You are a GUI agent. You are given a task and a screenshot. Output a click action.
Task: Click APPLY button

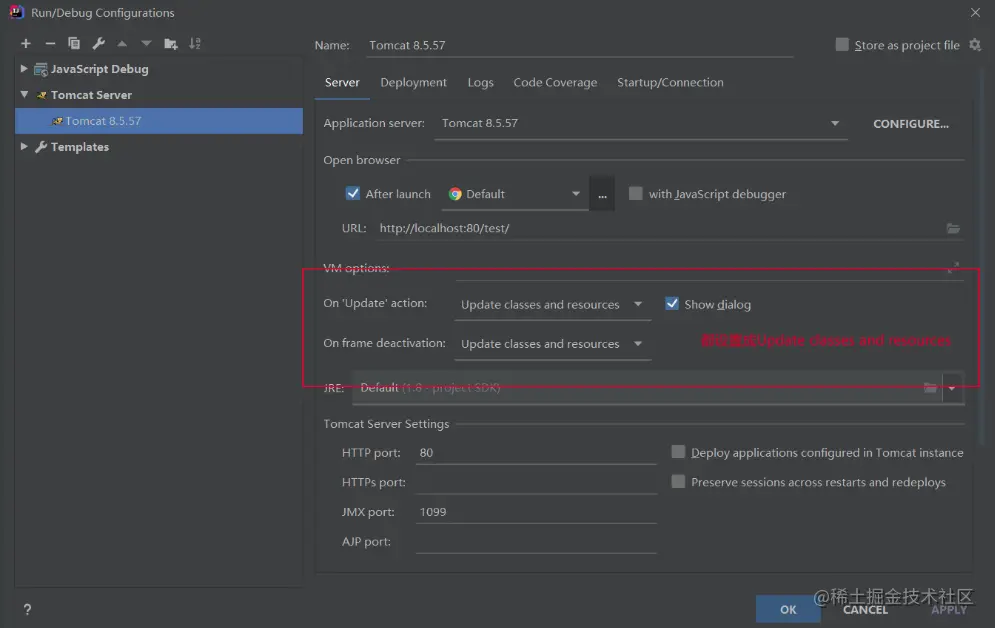pos(949,610)
